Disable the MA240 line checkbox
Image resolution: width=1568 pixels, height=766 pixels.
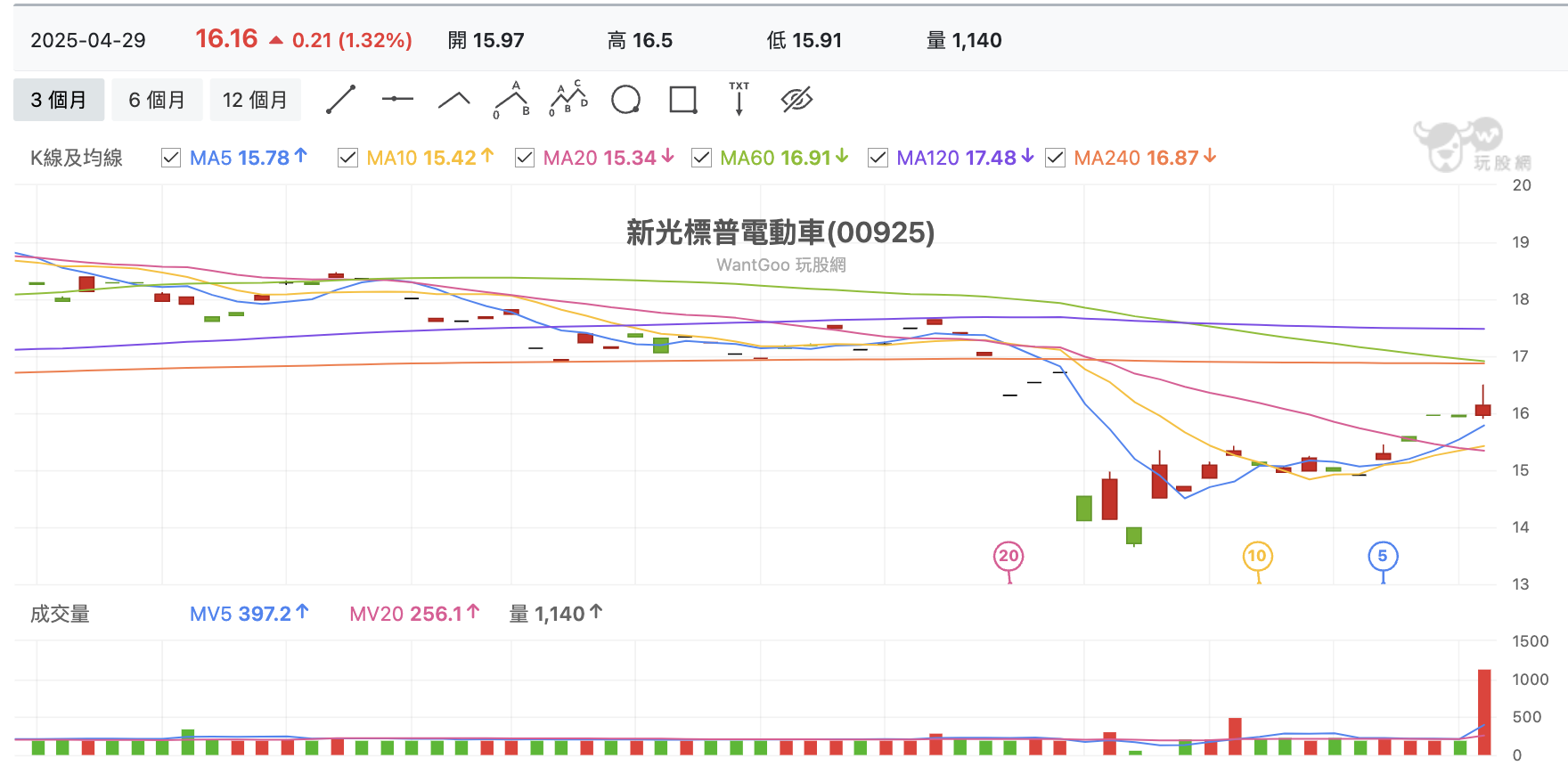[1055, 158]
